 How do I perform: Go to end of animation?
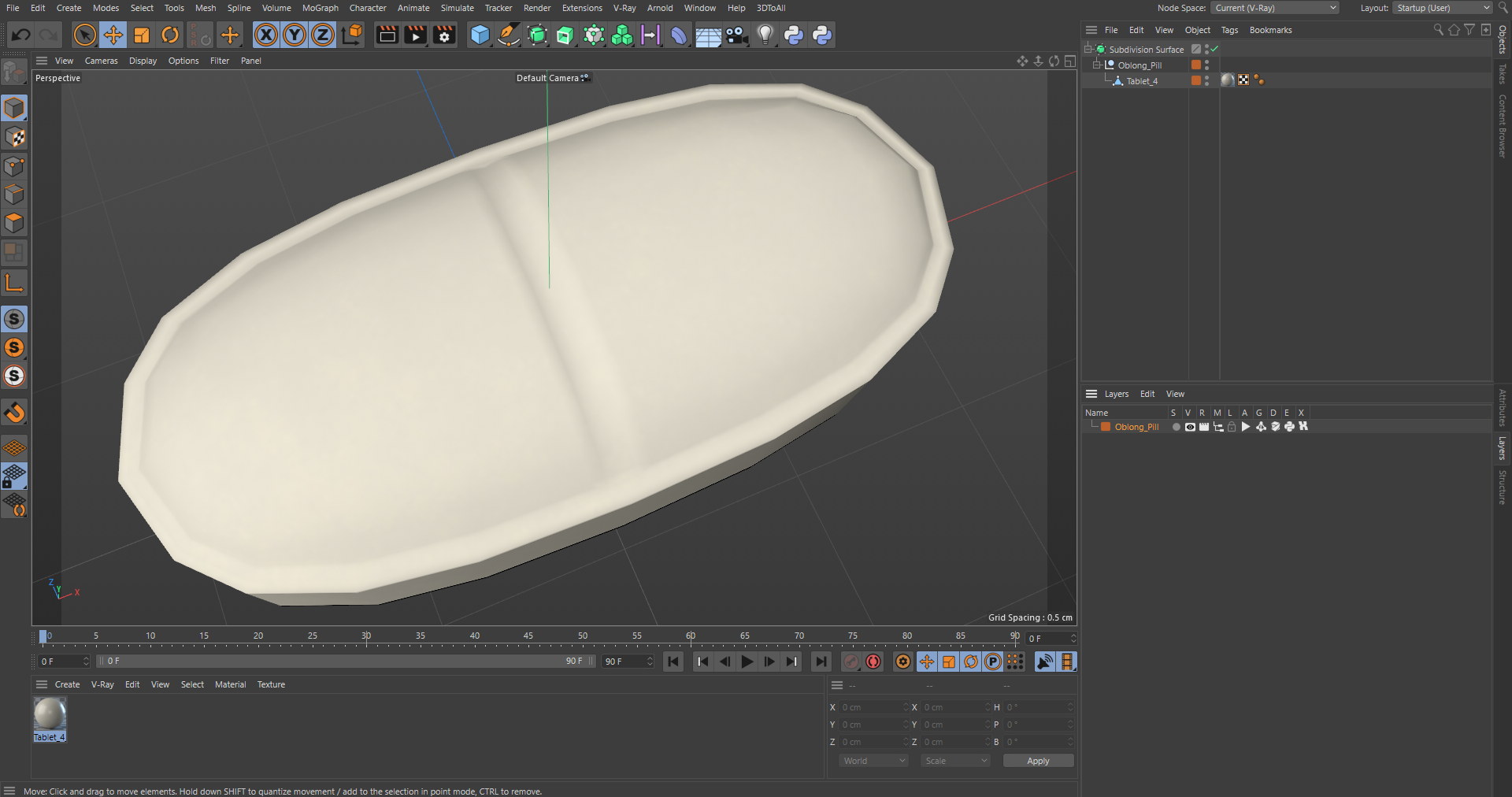(x=821, y=662)
